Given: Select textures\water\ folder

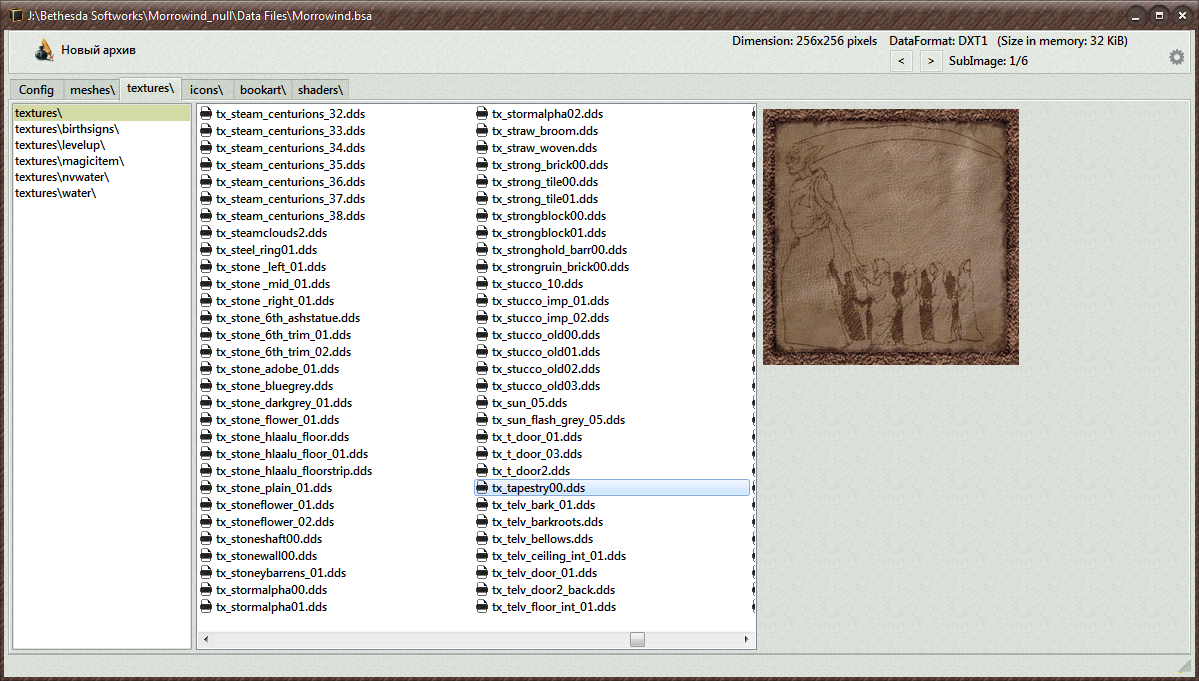Looking at the screenshot, I should point(55,193).
